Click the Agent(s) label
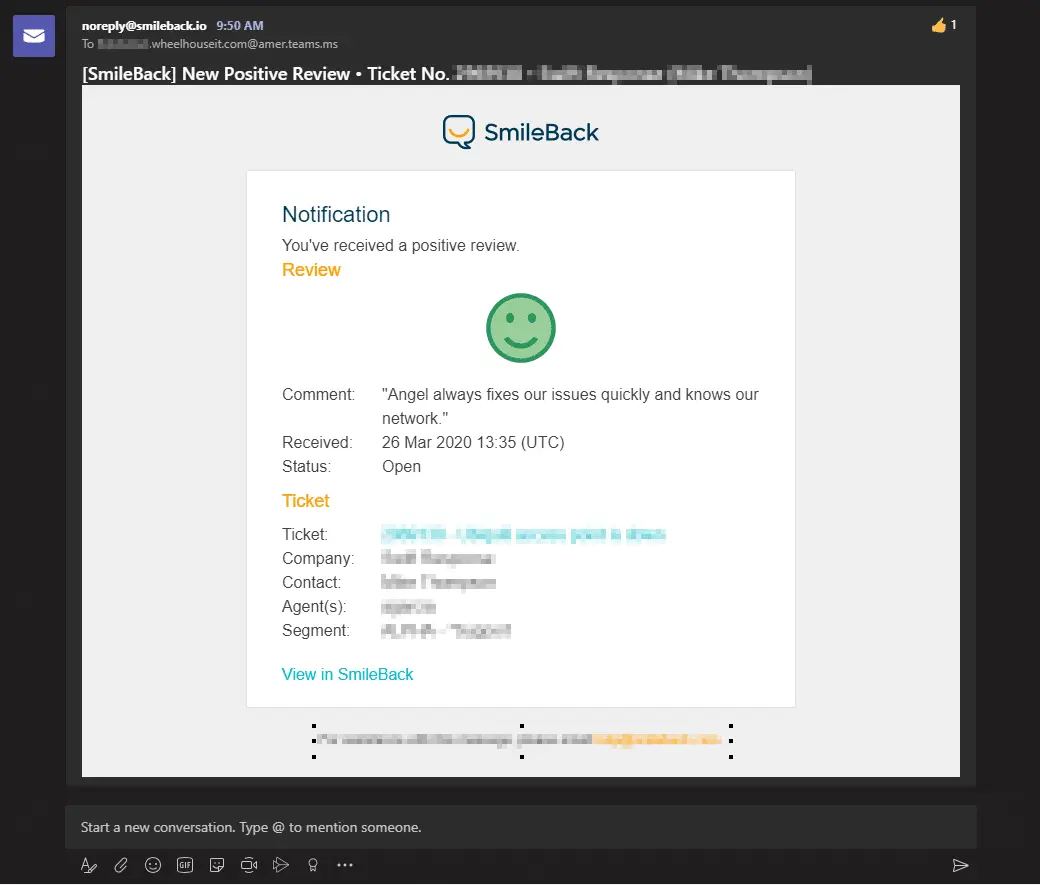This screenshot has height=885, width=1040. tap(314, 606)
